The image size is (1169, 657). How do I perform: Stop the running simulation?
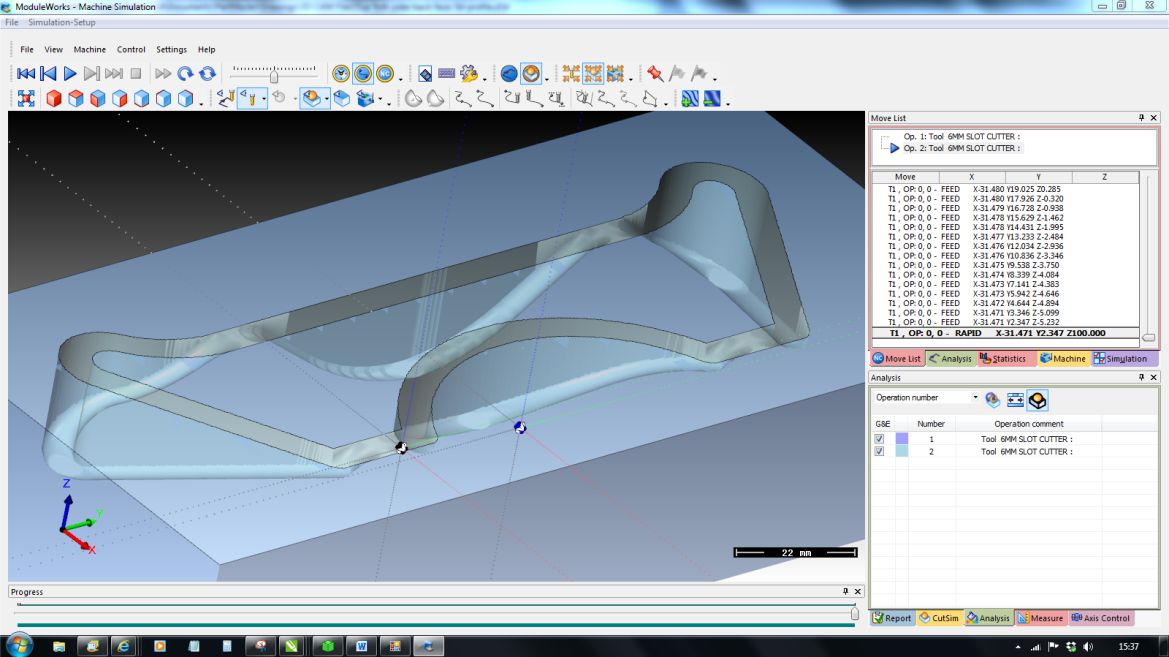pos(134,72)
